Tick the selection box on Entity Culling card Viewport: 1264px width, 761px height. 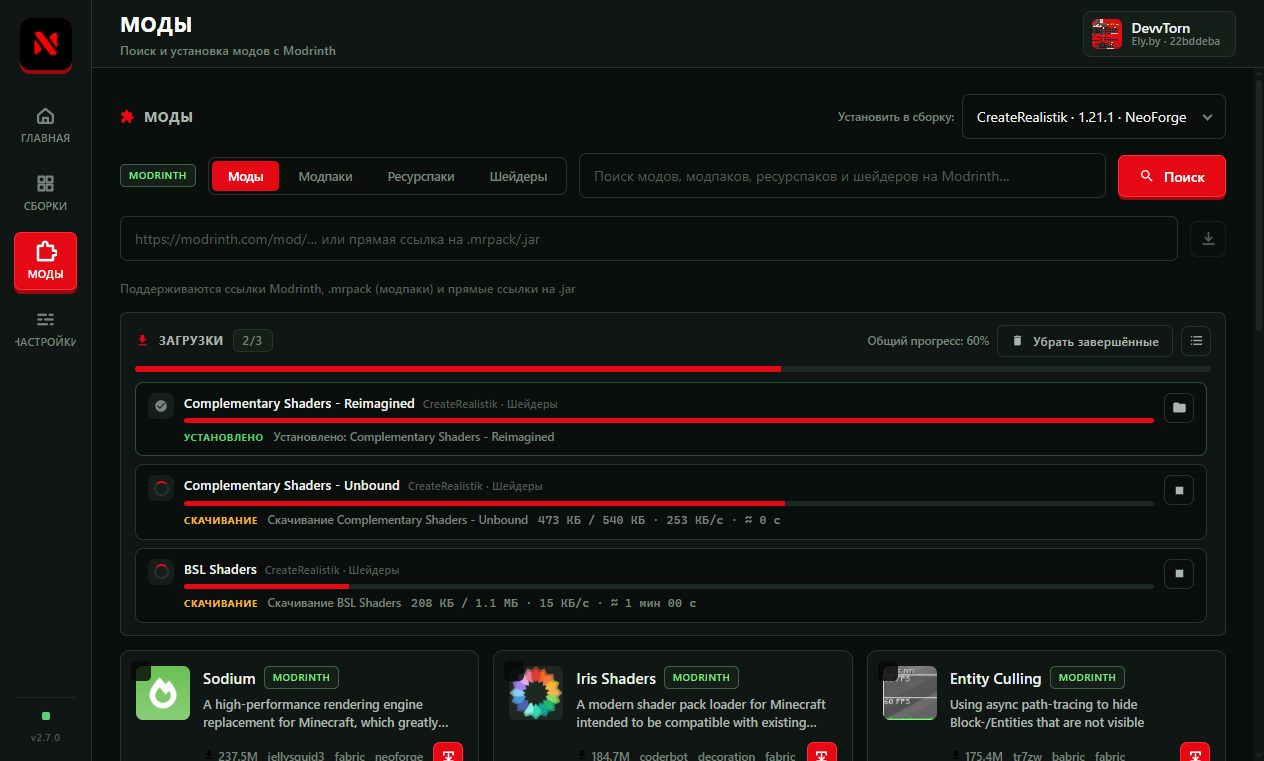888,671
